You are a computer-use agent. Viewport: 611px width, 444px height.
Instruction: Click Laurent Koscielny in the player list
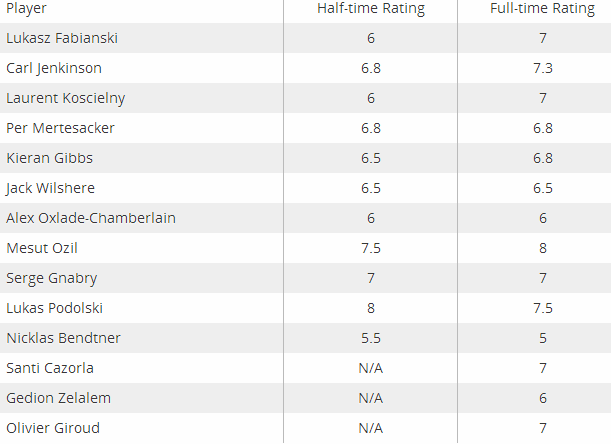click(x=65, y=98)
